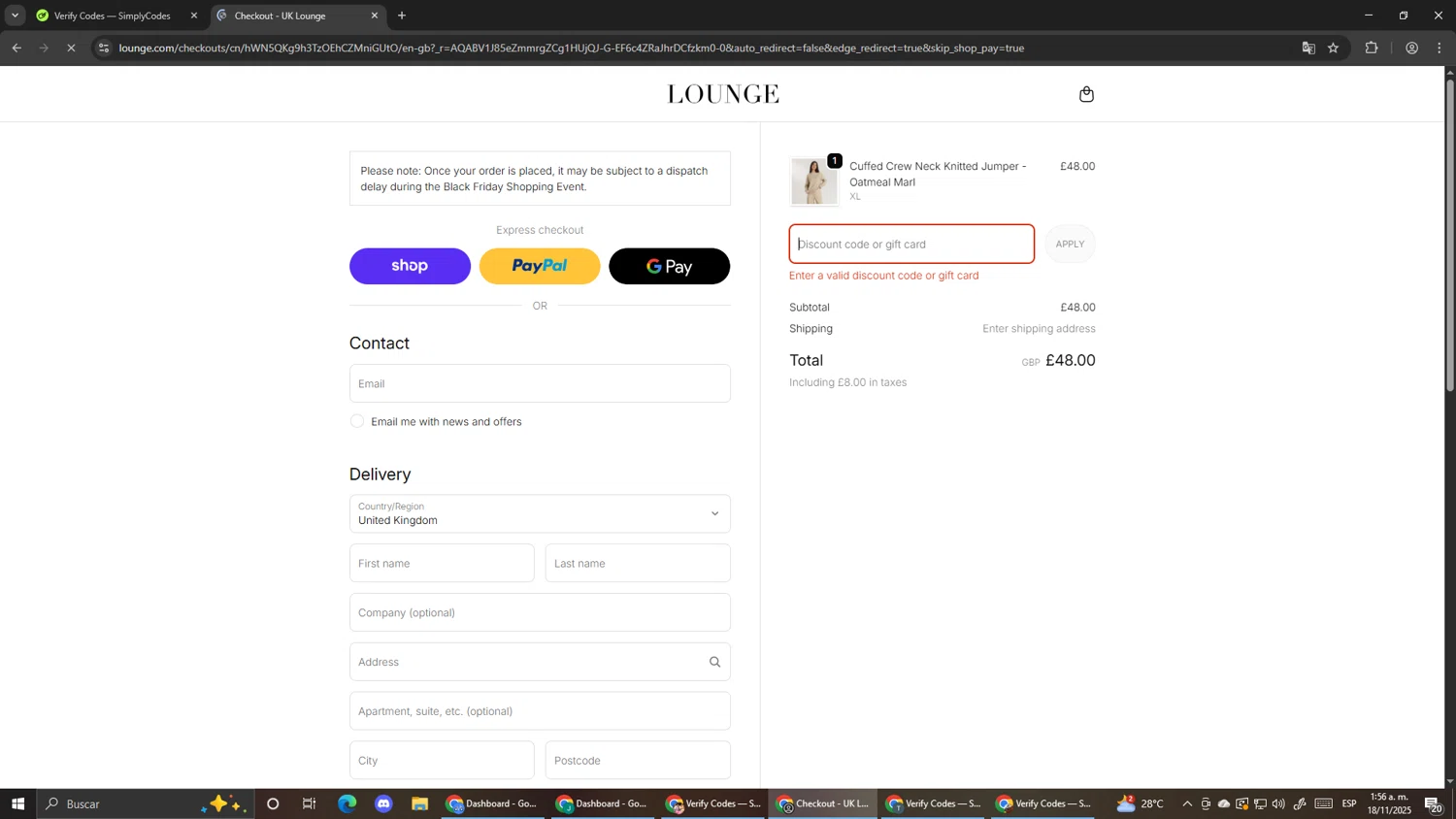Click the Postcode field
Image resolution: width=1456 pixels, height=819 pixels.
point(638,761)
